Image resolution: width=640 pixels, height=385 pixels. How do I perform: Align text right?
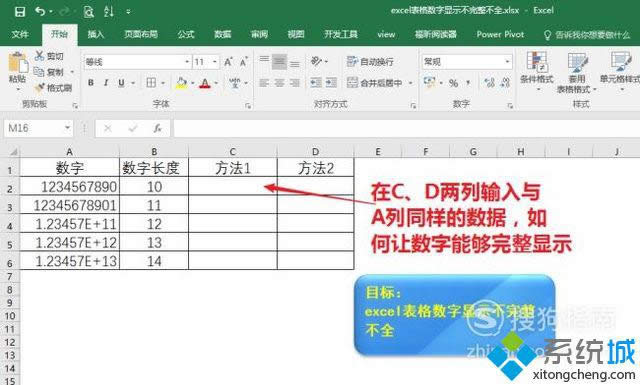click(x=295, y=83)
